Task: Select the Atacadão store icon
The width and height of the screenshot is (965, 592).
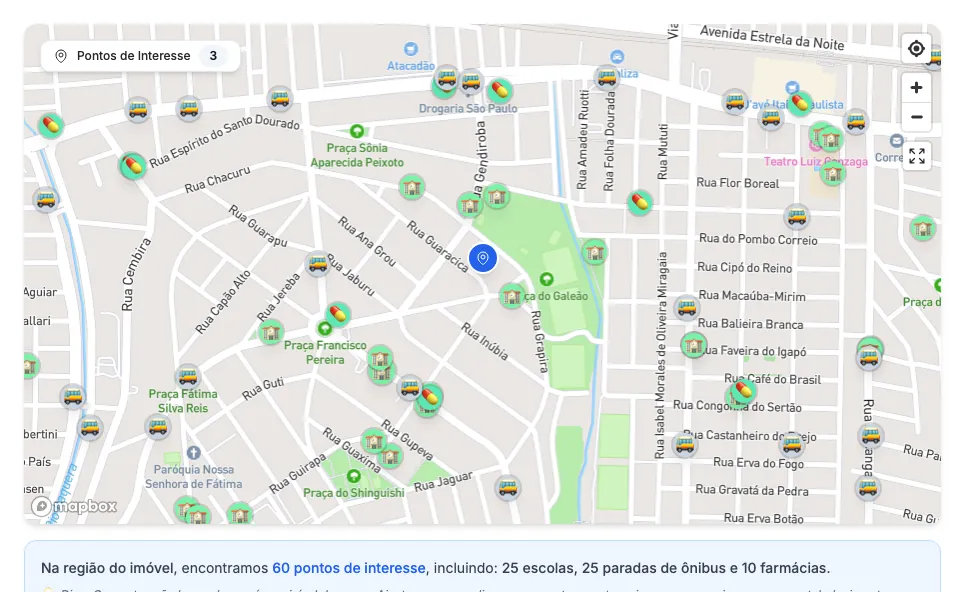Action: tap(410, 49)
